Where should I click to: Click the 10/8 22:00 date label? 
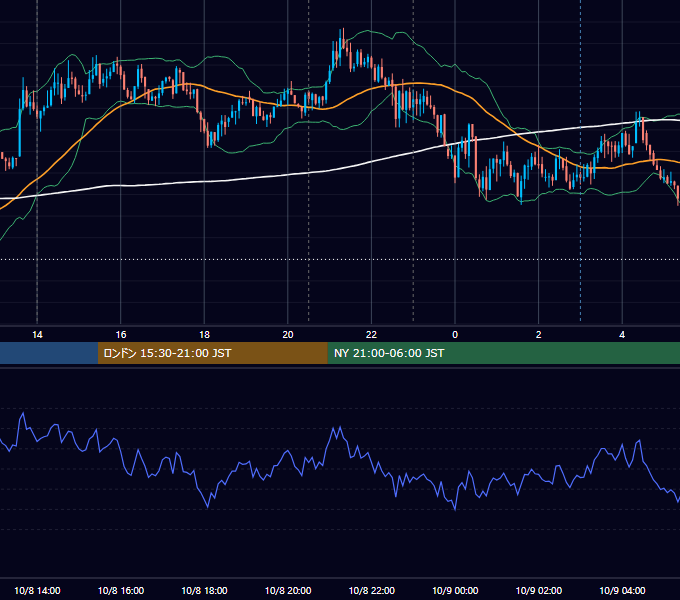(372, 590)
